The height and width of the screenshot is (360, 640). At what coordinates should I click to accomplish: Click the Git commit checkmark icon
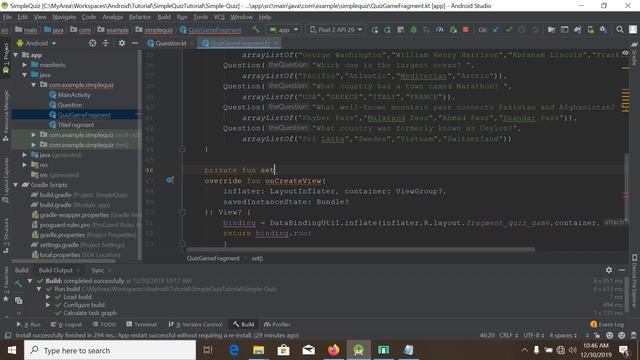(509, 29)
